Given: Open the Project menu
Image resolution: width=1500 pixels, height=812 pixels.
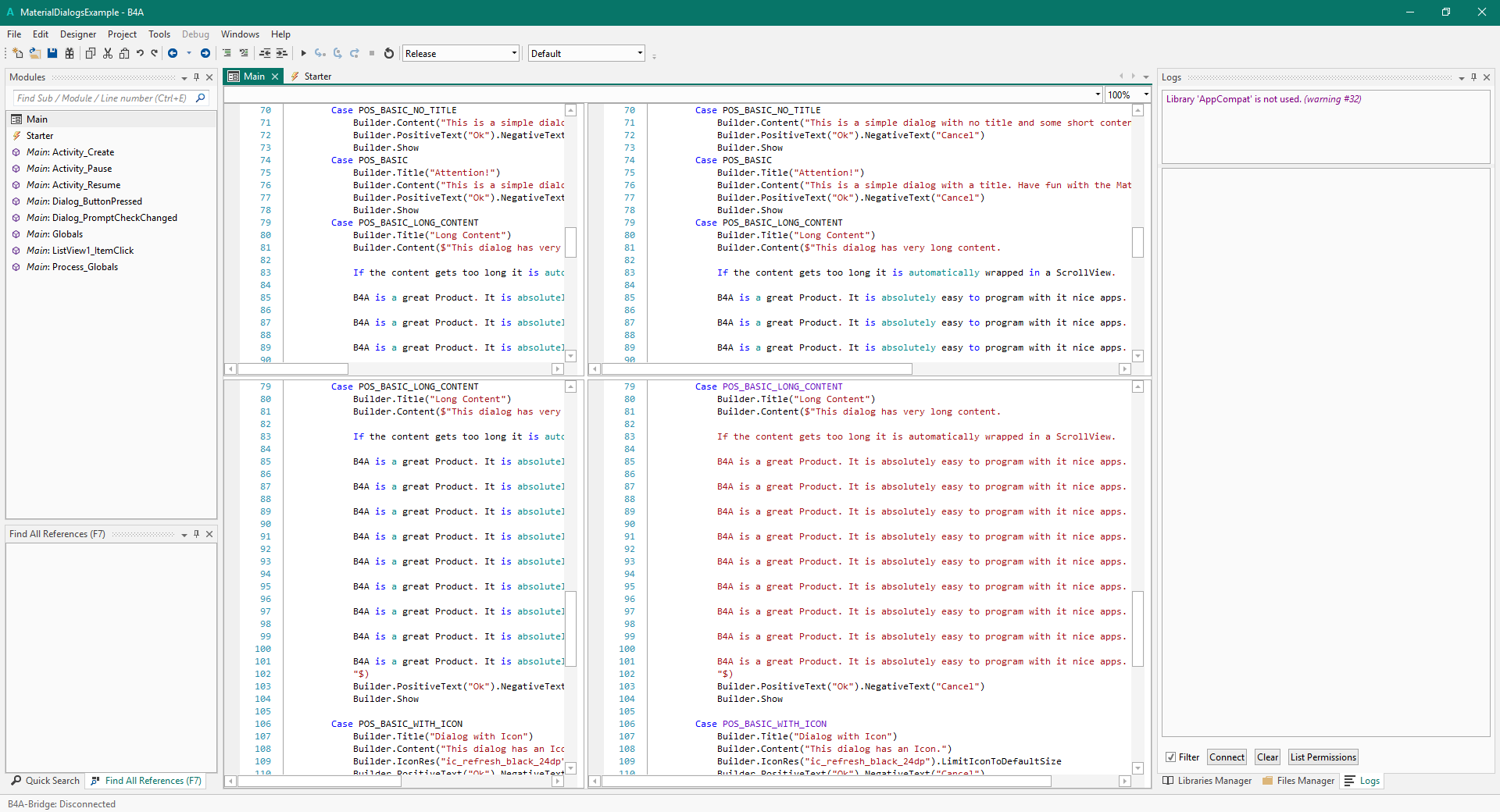Looking at the screenshot, I should [122, 34].
